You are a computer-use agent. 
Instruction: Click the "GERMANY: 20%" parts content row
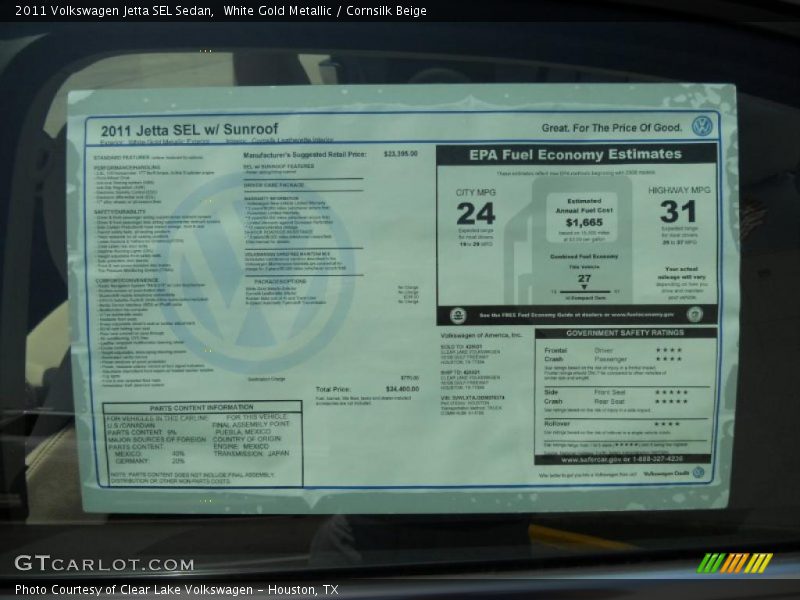(149, 461)
